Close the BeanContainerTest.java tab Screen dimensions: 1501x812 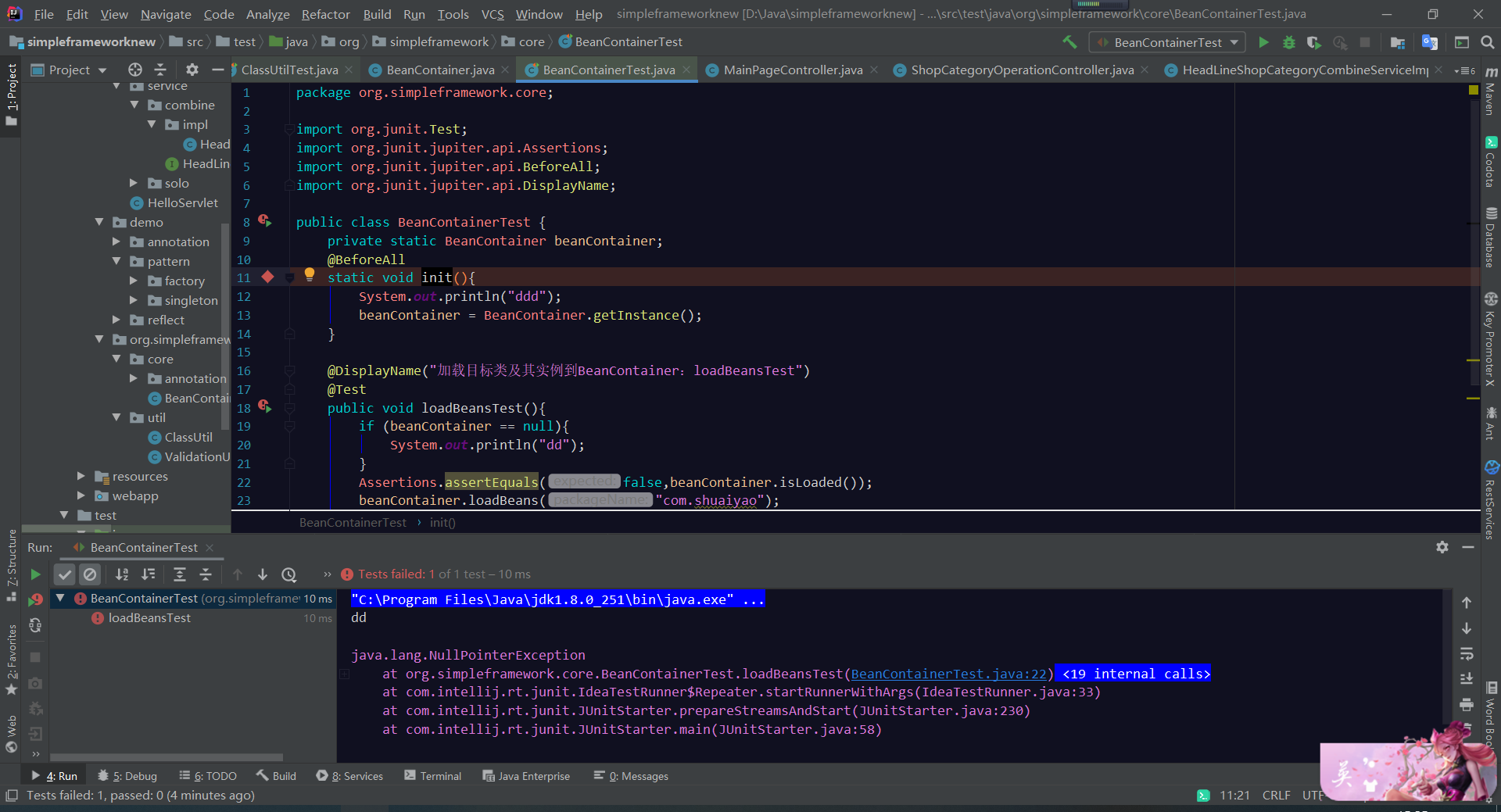coord(686,70)
